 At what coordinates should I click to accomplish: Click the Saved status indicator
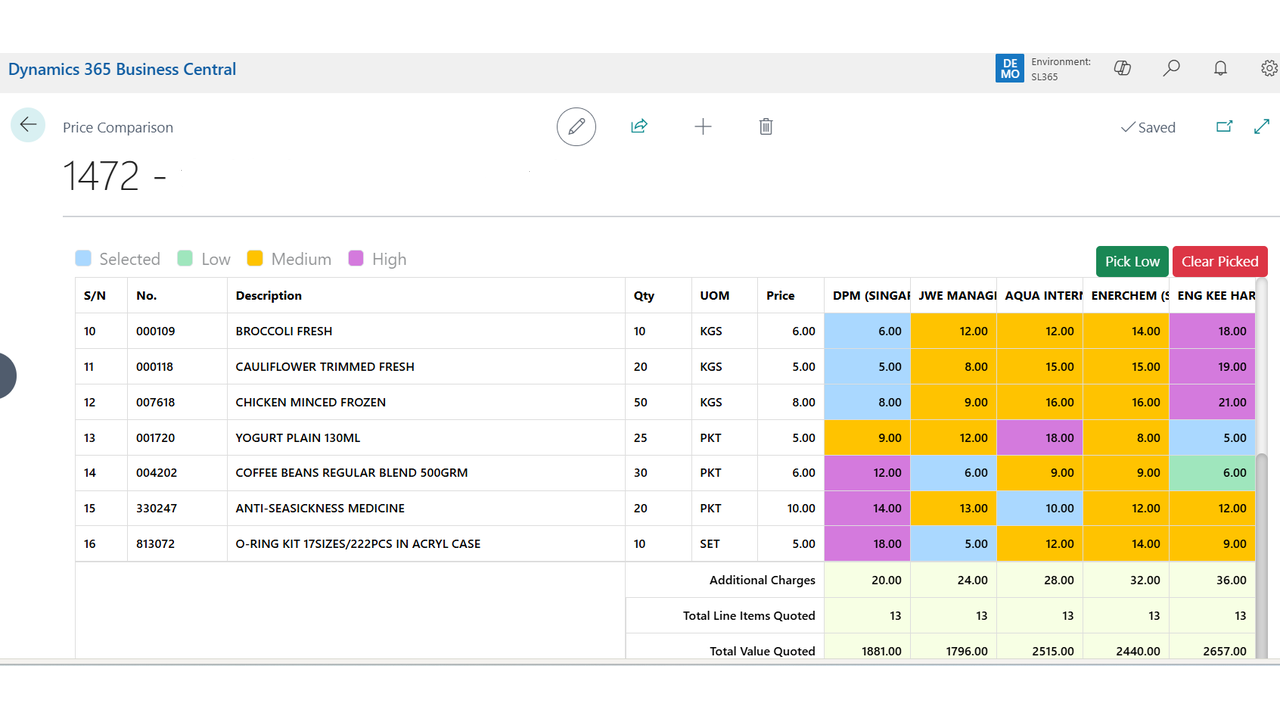point(1148,127)
